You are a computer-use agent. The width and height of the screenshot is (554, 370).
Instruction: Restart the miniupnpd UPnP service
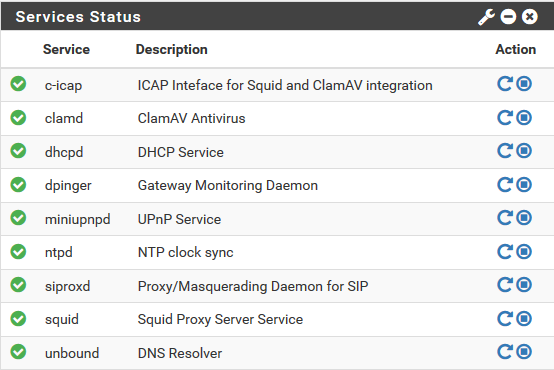tap(505, 218)
